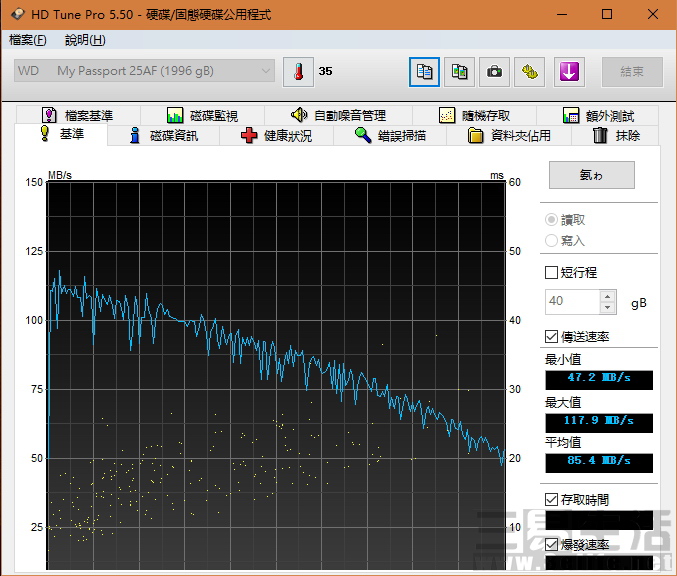The width and height of the screenshot is (677, 576).
Task: Click the start button above 讀取
Action: coord(592,175)
